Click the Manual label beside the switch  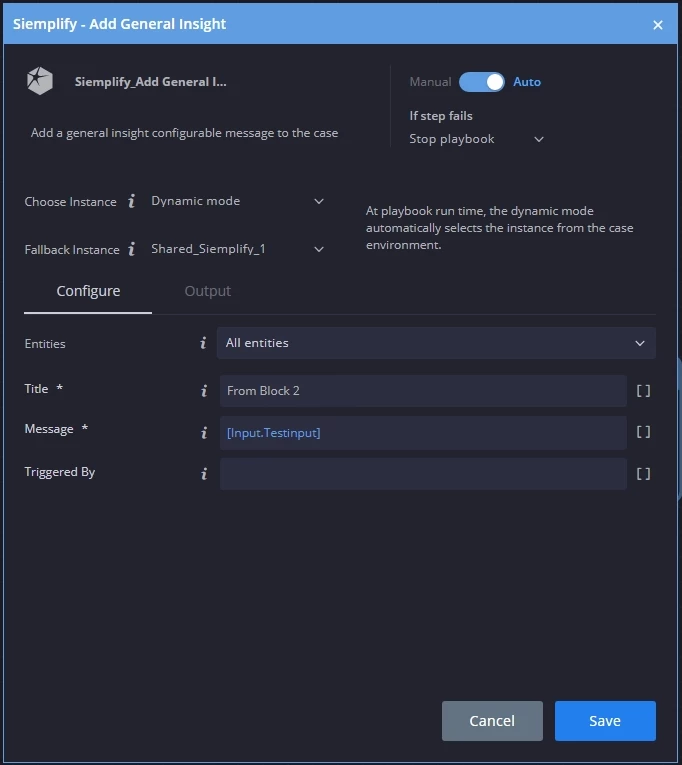(x=430, y=82)
